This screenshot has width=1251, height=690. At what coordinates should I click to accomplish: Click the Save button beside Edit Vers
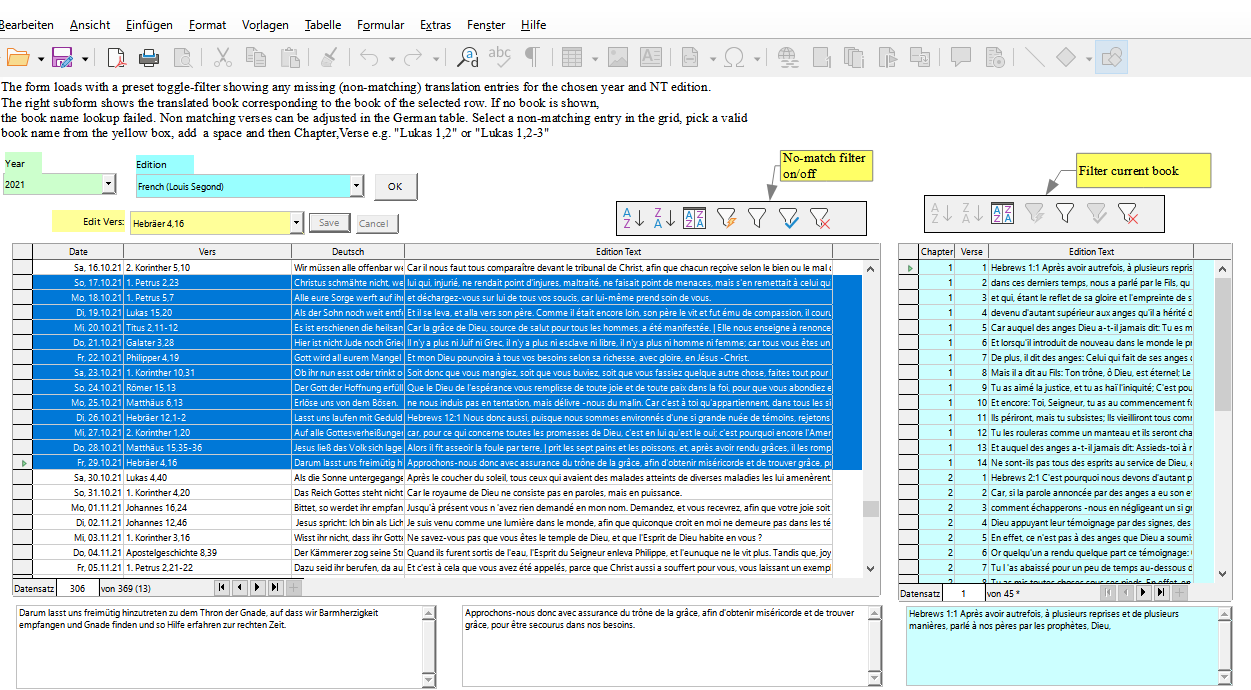click(327, 223)
